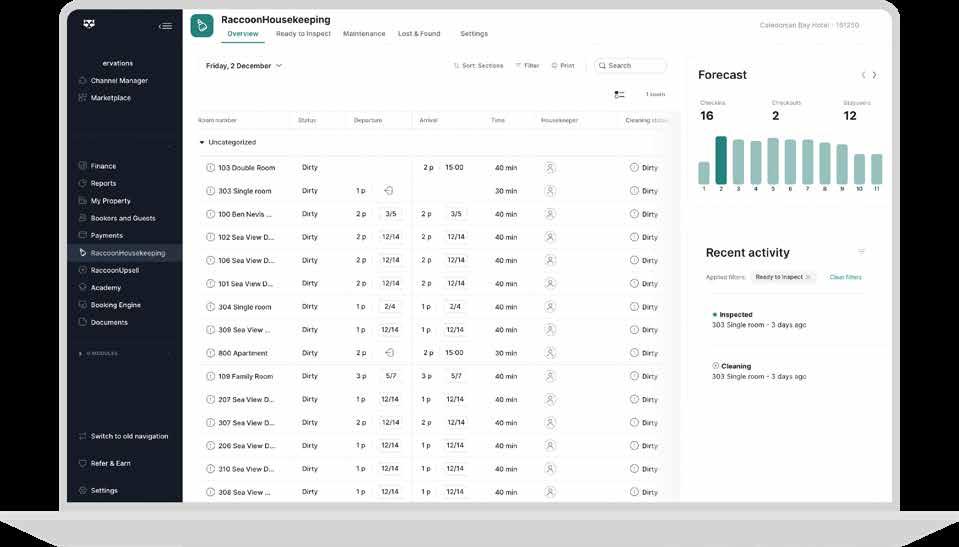Click into the Search field
Image resolution: width=959 pixels, height=547 pixels.
pyautogui.click(x=631, y=65)
